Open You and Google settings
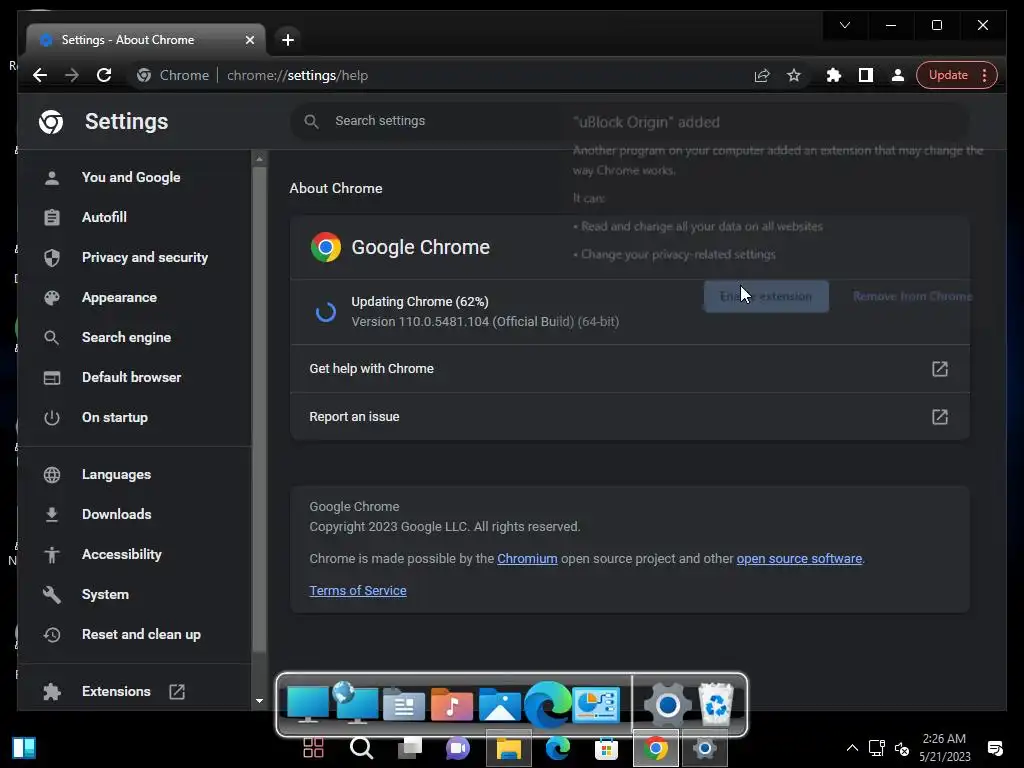The width and height of the screenshot is (1024, 768). click(x=131, y=178)
